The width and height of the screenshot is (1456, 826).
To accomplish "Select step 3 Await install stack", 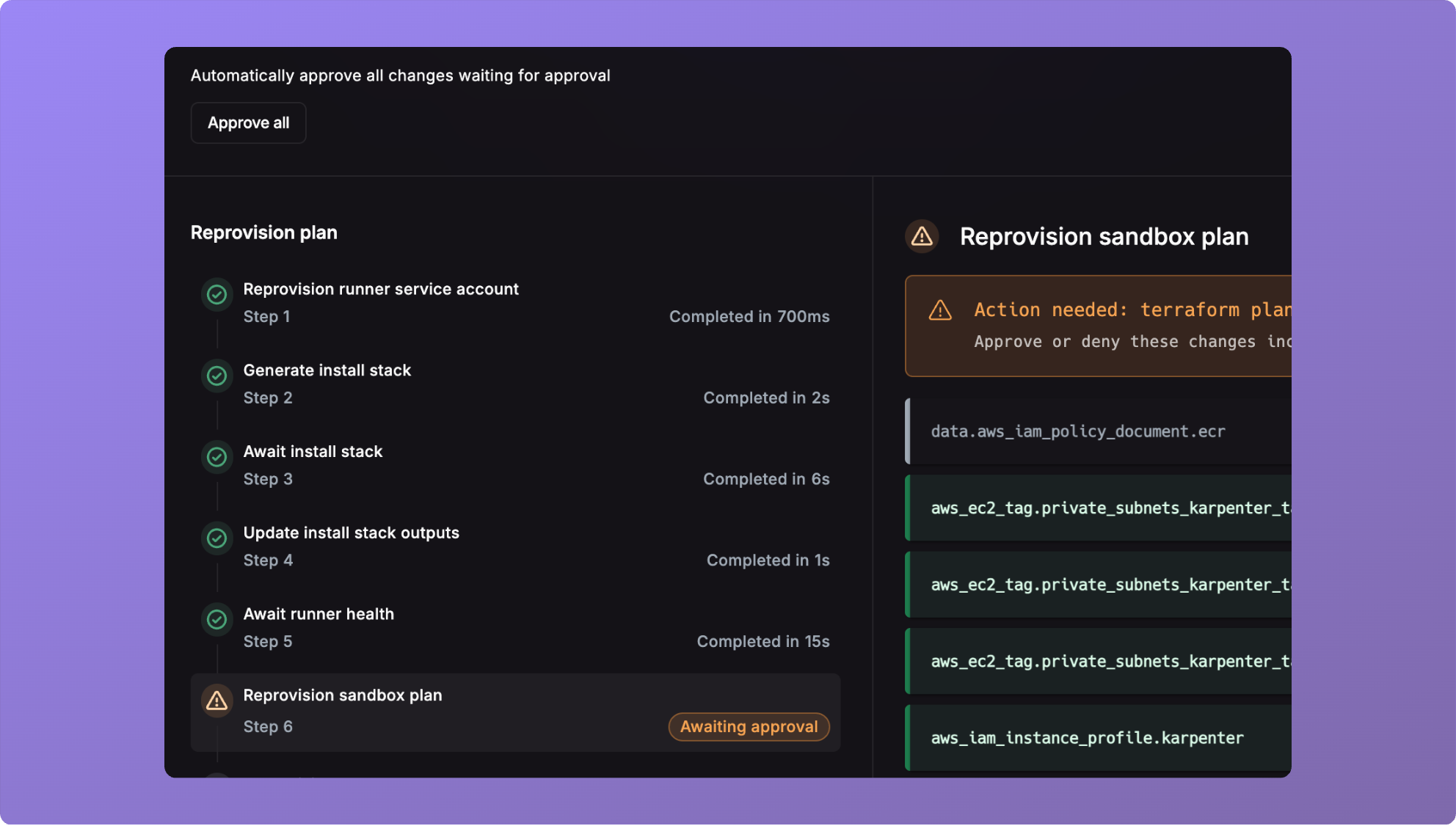I will pyautogui.click(x=313, y=452).
